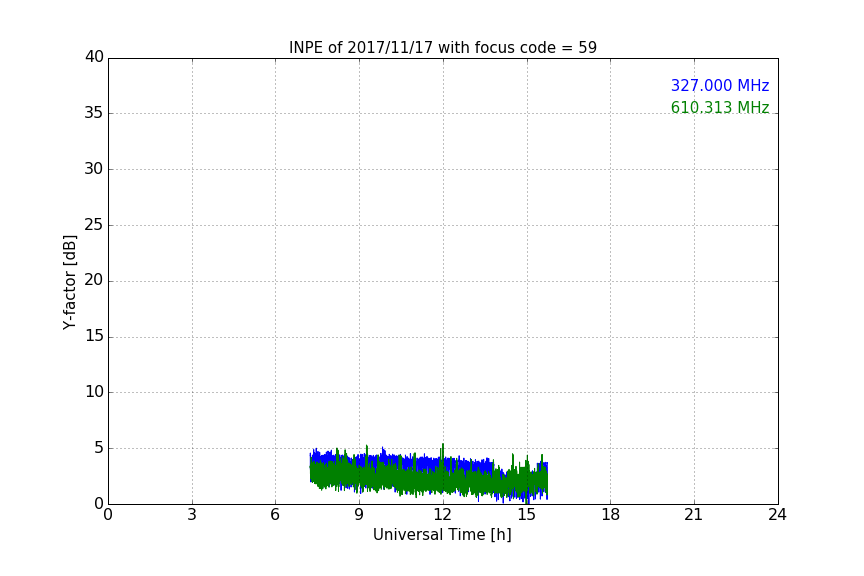This screenshot has height=576, width=864.
Task: Click the green spike peak near 12 hours
Action: [x=442, y=445]
